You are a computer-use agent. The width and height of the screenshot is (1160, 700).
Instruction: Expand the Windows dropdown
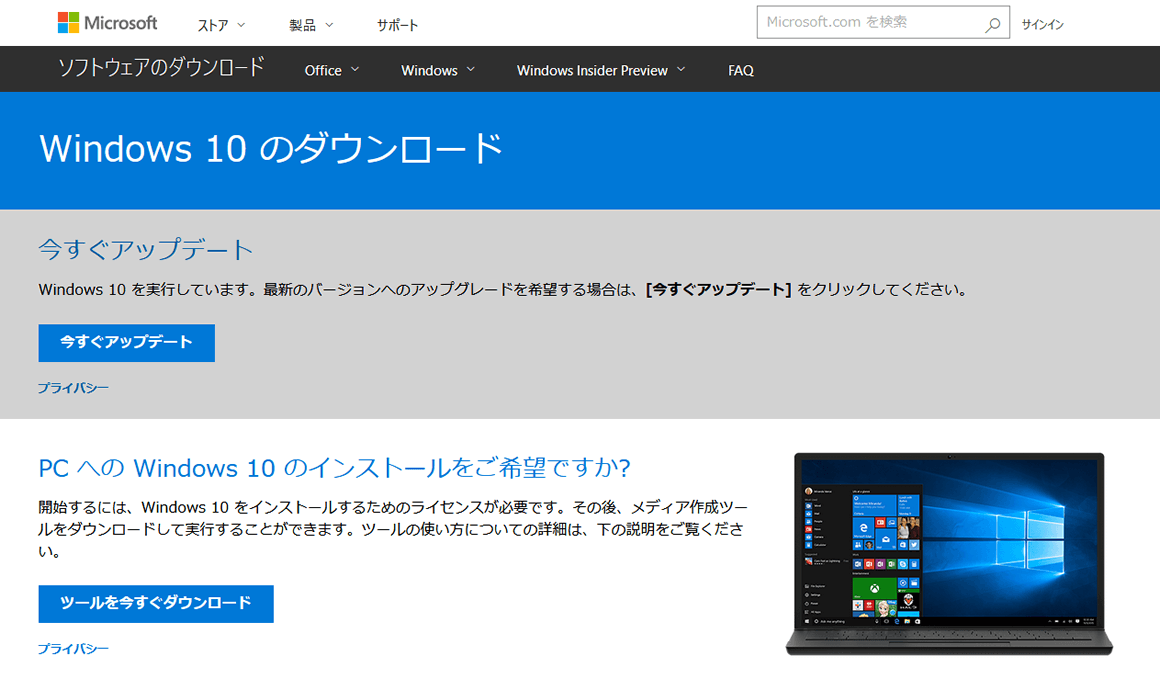(x=436, y=70)
